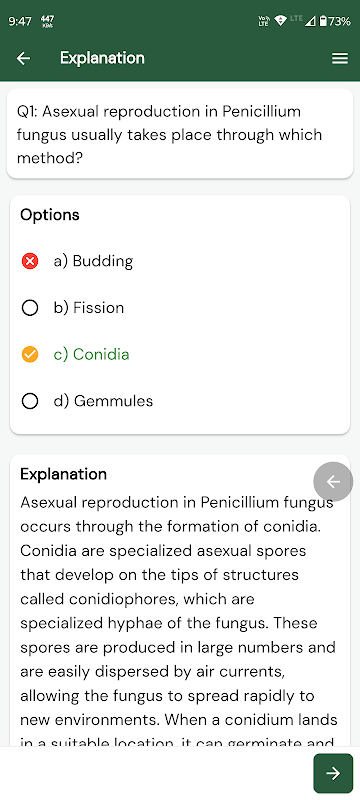This screenshot has height=800, width=360.
Task: Tap the network speed indicator in status bar
Action: pyautogui.click(x=50, y=21)
